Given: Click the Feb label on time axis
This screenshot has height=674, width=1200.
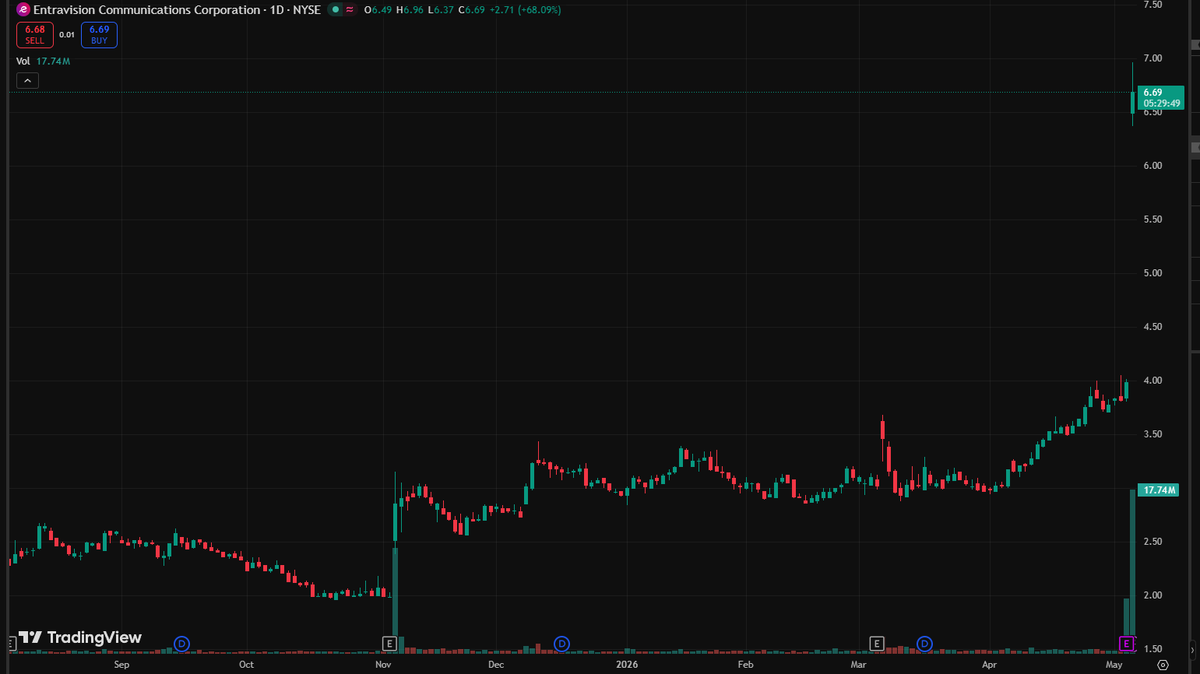Looking at the screenshot, I should [744, 664].
